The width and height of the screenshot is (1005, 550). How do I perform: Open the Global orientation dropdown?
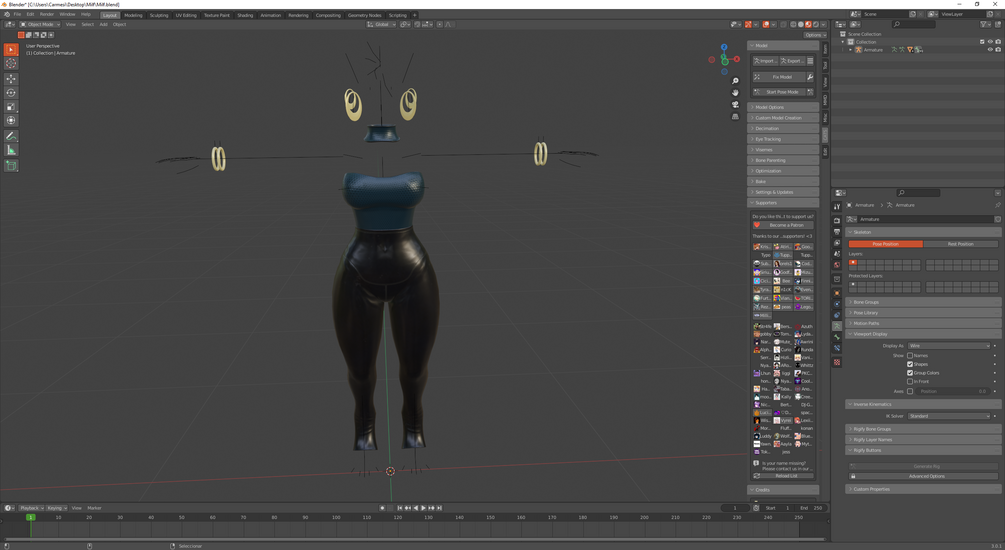pyautogui.click(x=381, y=24)
